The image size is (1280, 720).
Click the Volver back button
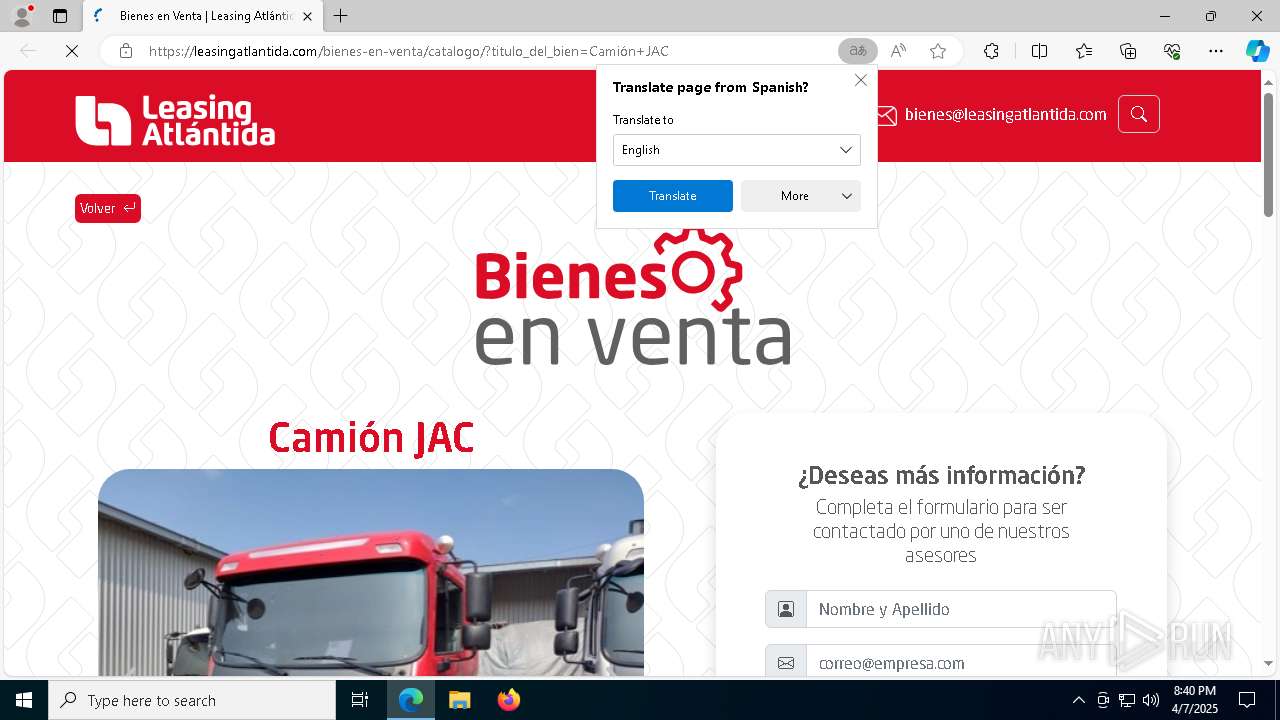108,208
